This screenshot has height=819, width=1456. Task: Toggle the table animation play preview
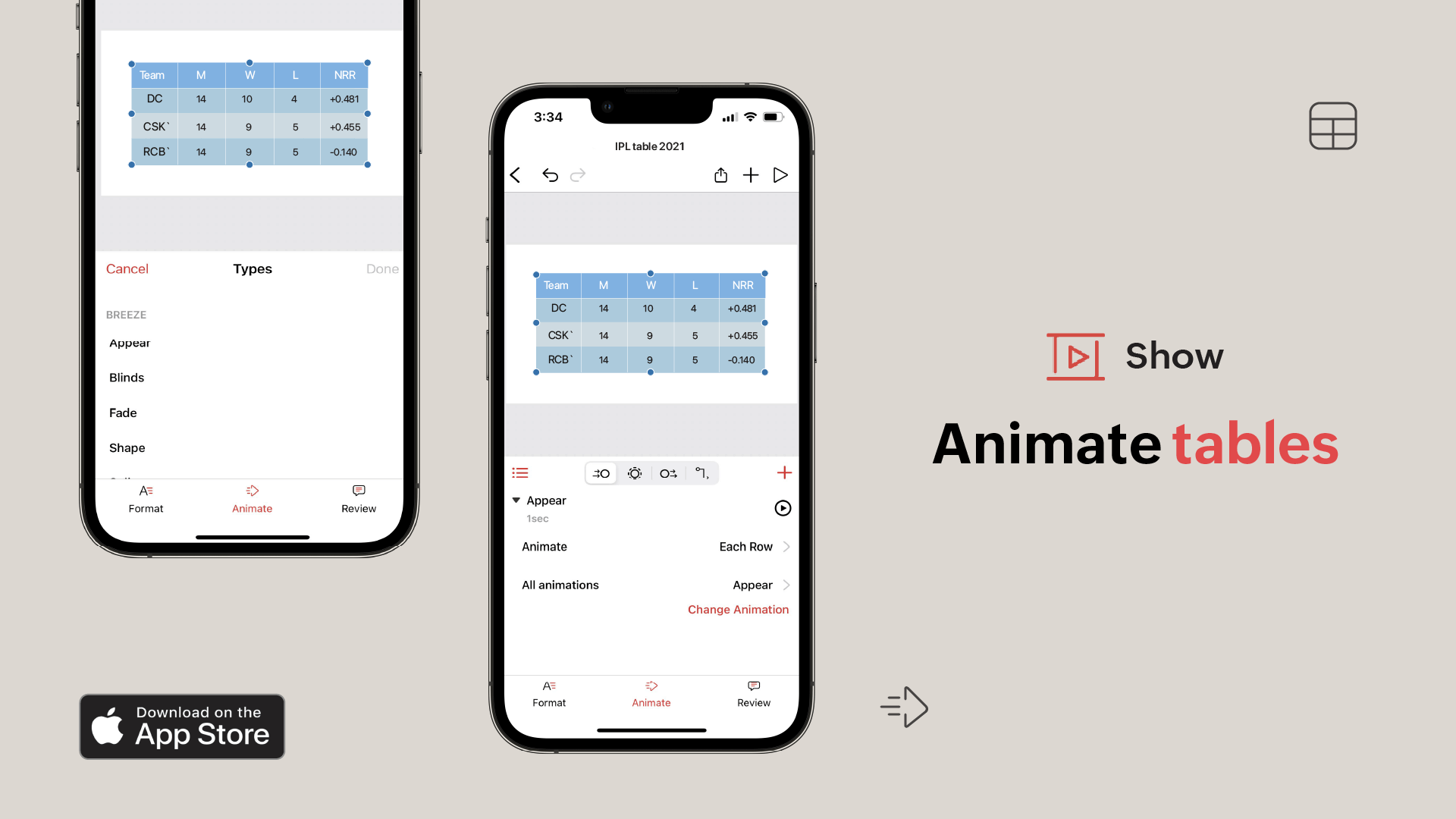(x=783, y=508)
